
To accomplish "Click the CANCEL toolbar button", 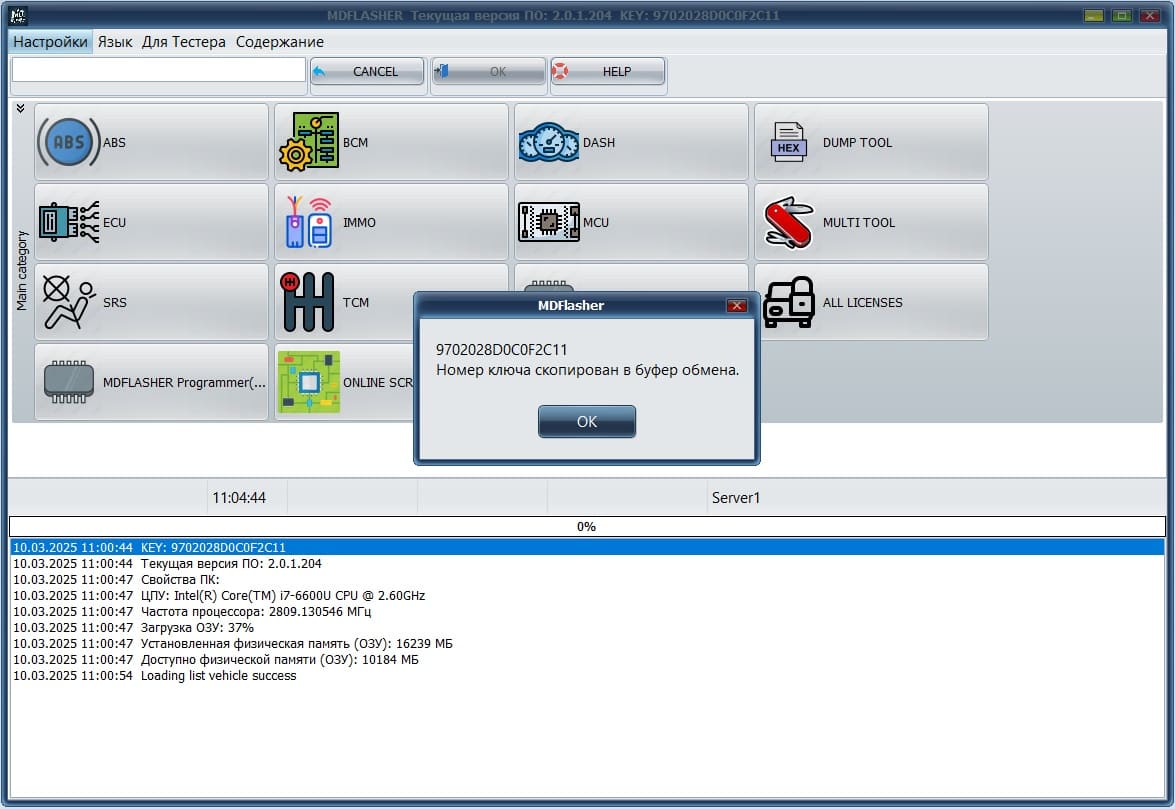I will (367, 72).
